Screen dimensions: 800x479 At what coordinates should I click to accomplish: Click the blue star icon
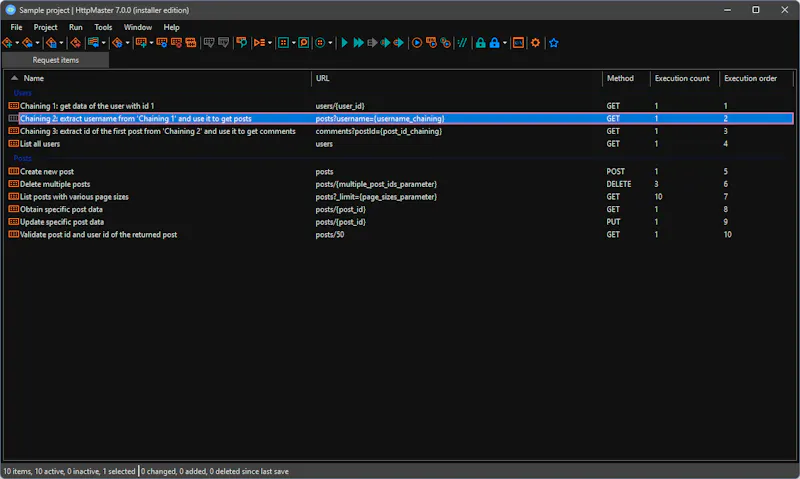tap(554, 43)
